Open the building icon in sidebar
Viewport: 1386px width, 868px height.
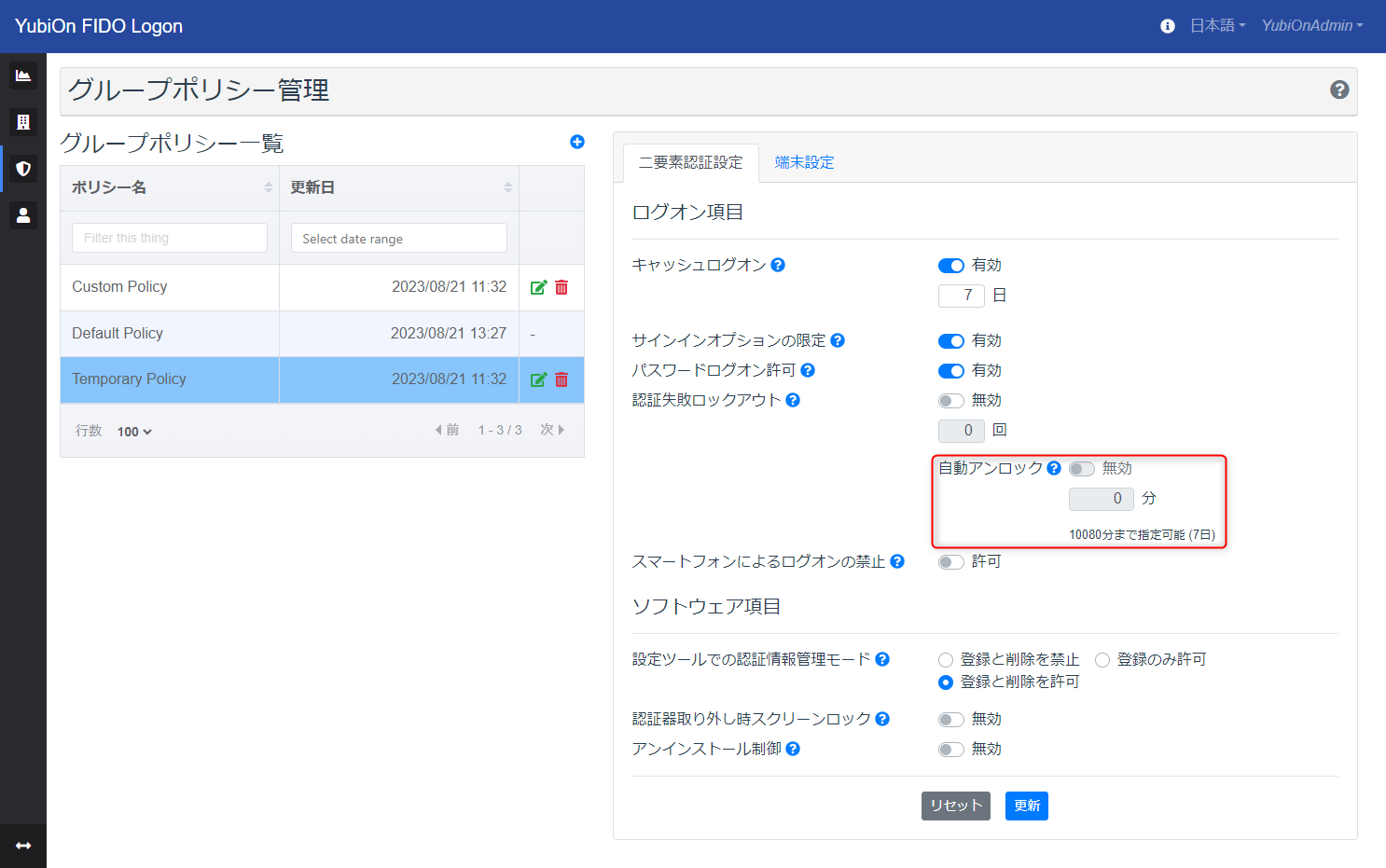coord(23,122)
